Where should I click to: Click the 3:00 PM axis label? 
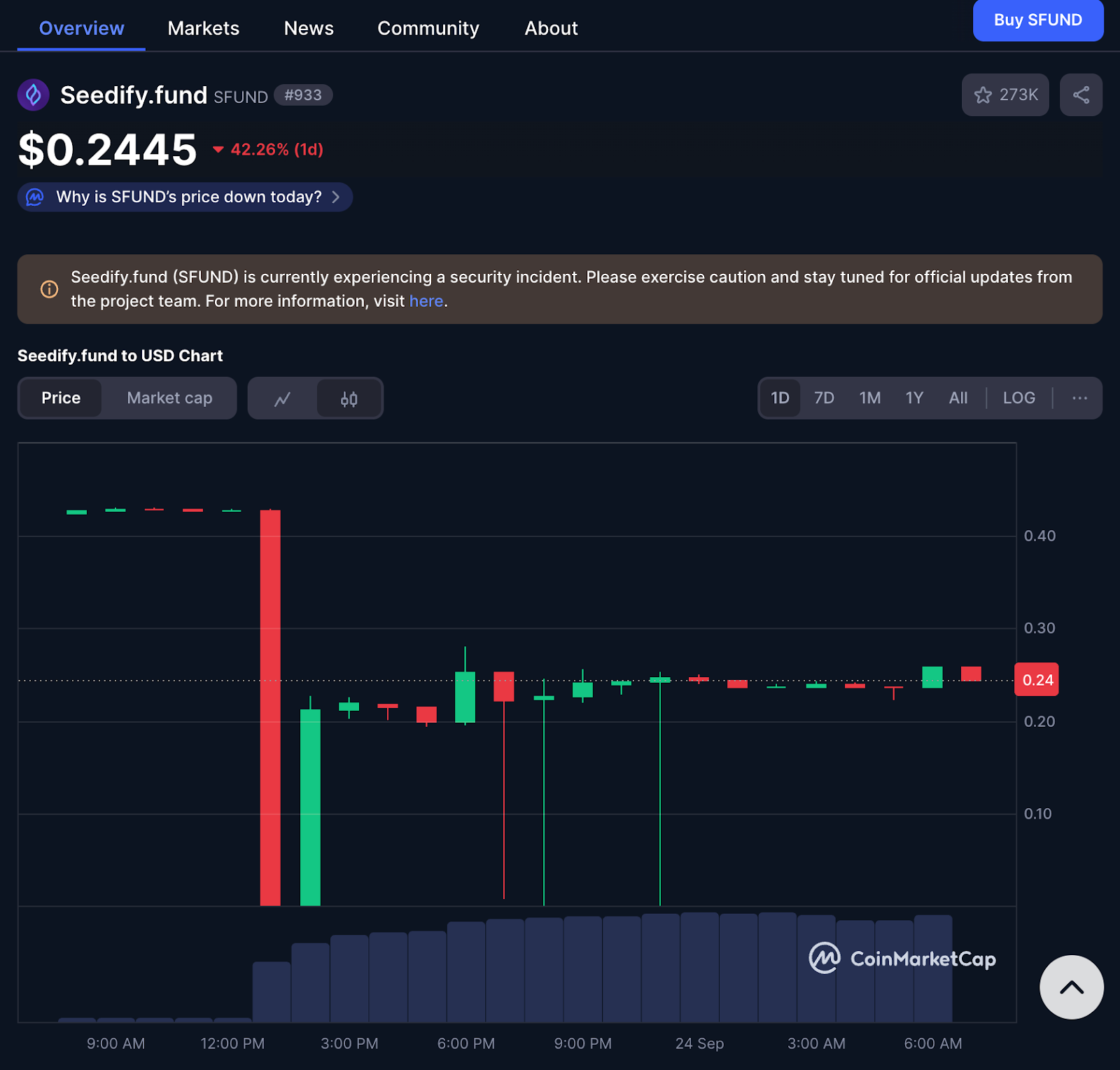pos(349,1043)
